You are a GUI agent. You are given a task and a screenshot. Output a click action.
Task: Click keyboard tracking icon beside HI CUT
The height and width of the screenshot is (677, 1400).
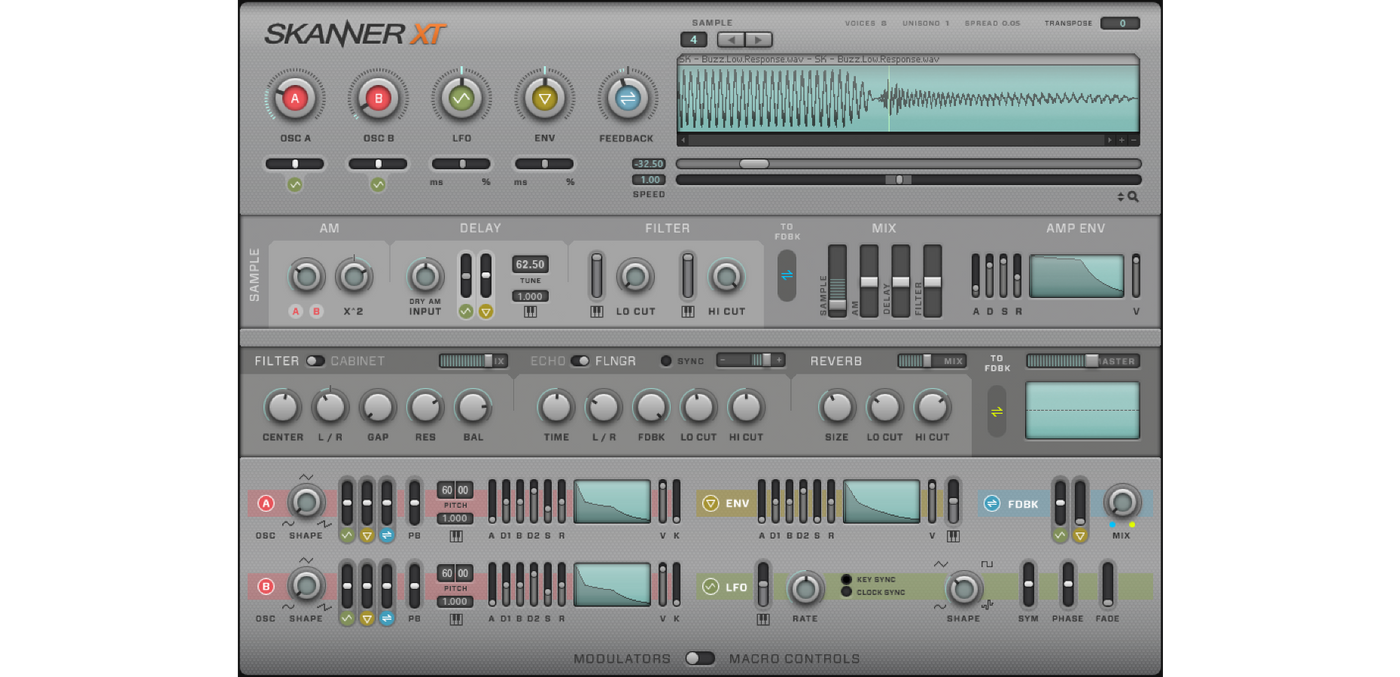[x=688, y=312]
